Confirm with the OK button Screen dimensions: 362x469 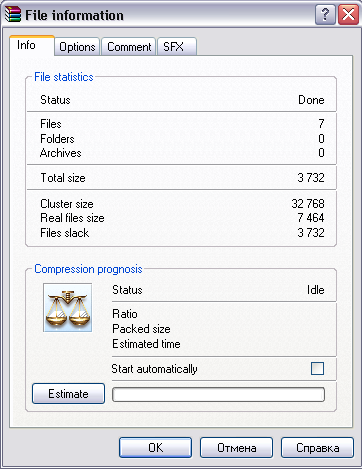click(156, 448)
